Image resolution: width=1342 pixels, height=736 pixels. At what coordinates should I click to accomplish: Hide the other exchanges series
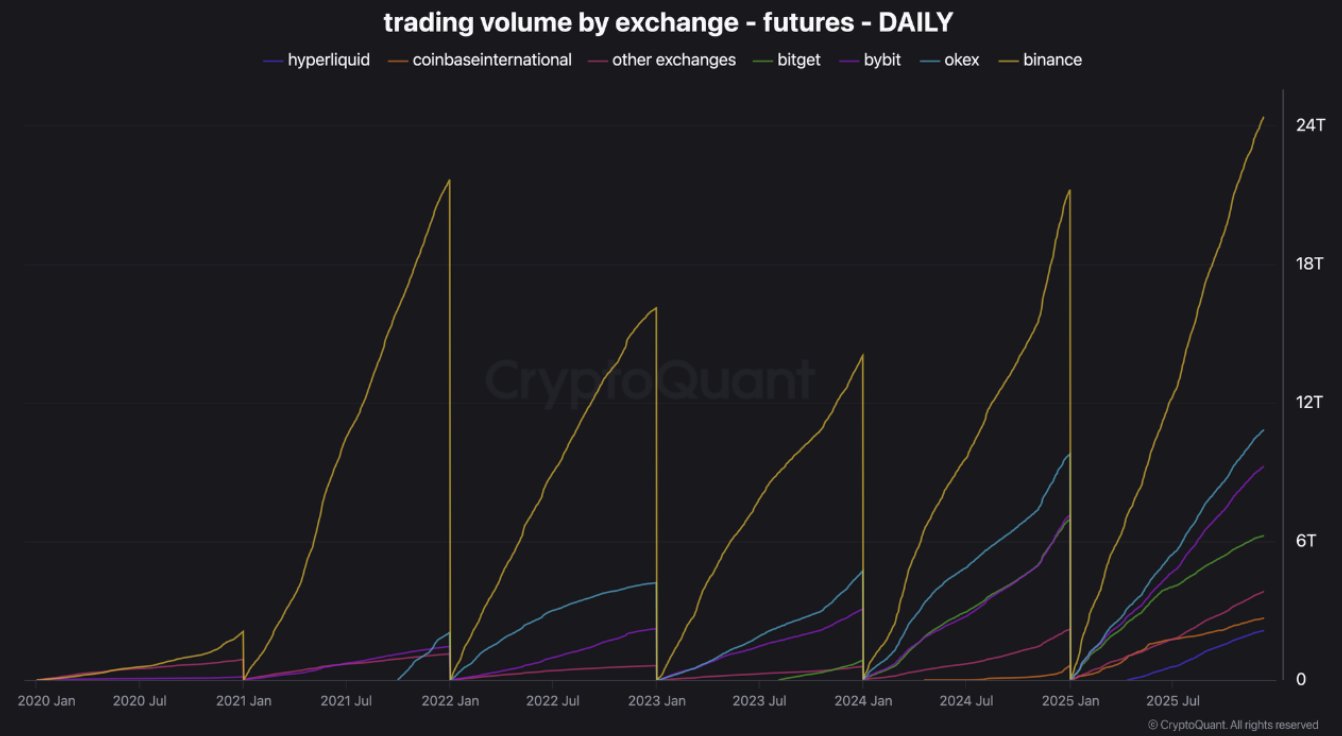[673, 60]
